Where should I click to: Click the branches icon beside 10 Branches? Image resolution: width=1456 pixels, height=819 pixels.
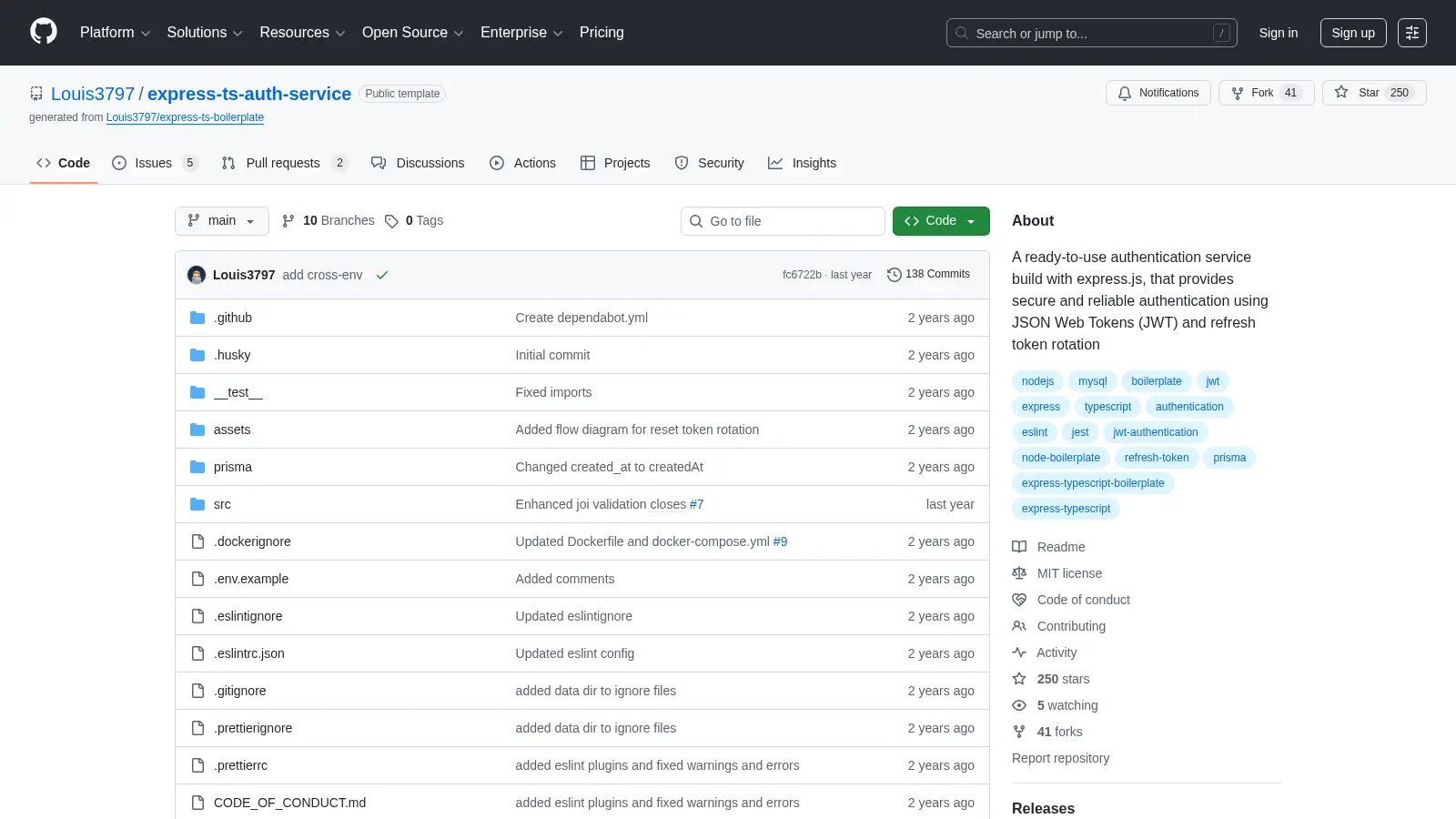[x=288, y=221]
